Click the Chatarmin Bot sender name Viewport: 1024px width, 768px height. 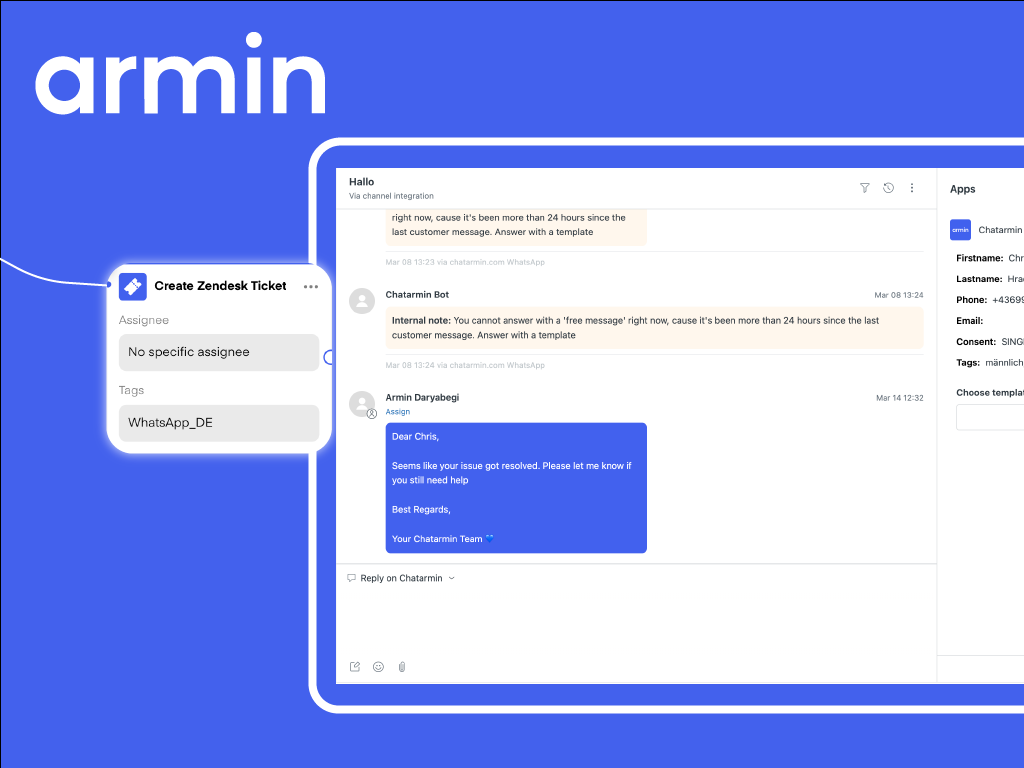pos(417,295)
